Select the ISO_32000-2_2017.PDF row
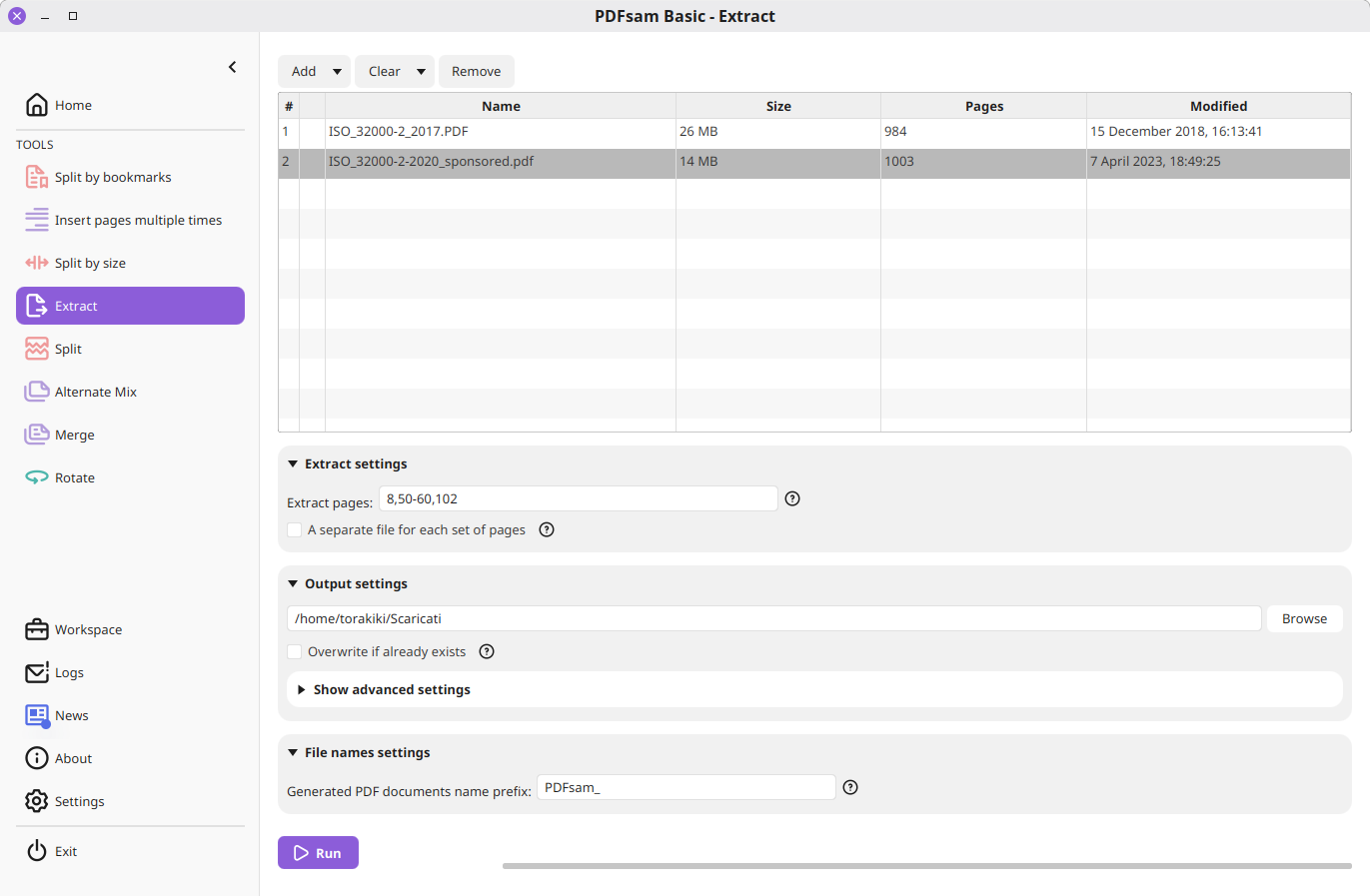1370x896 pixels. tap(814, 132)
